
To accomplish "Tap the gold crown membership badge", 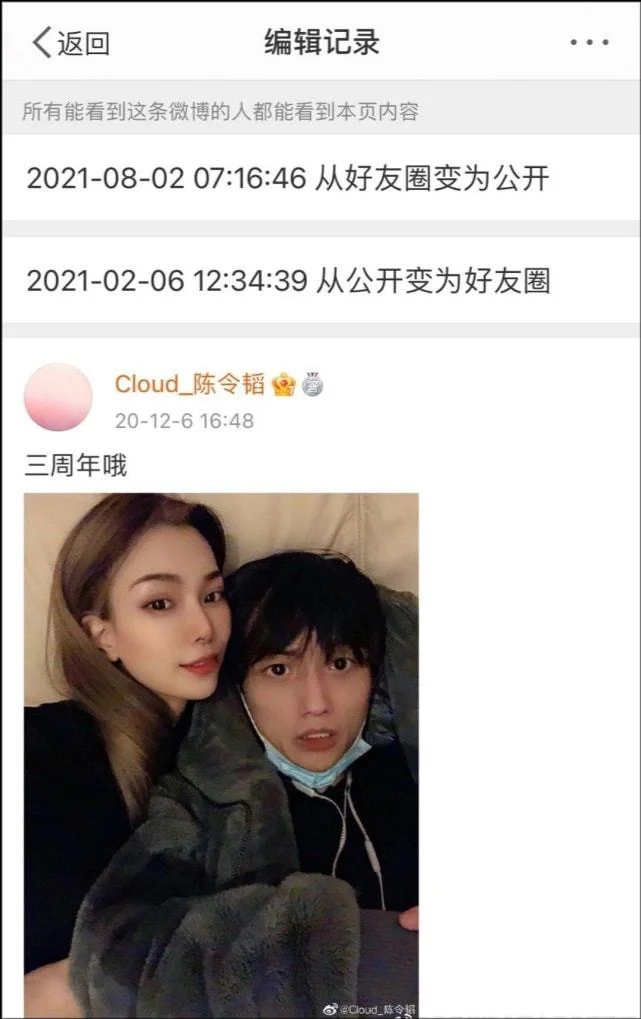I will pos(284,385).
